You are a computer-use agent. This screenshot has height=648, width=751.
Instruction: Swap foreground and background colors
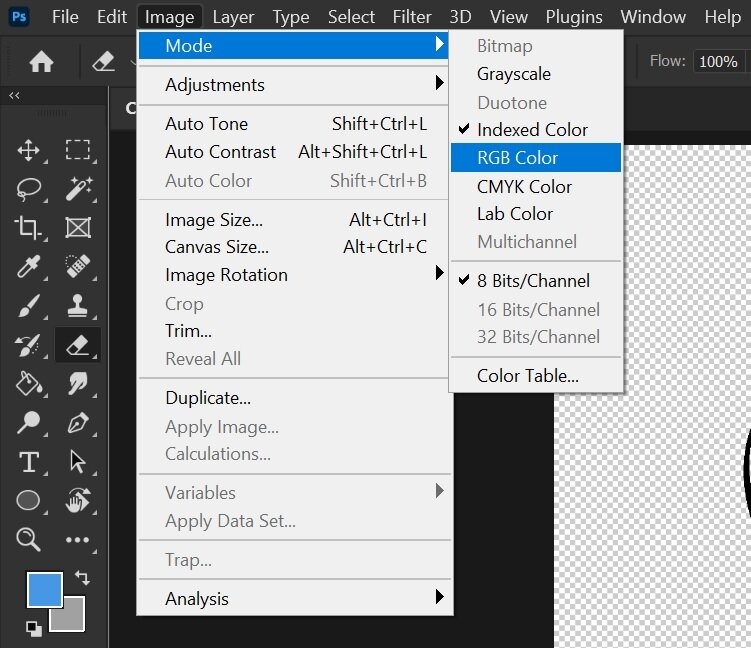(82, 578)
